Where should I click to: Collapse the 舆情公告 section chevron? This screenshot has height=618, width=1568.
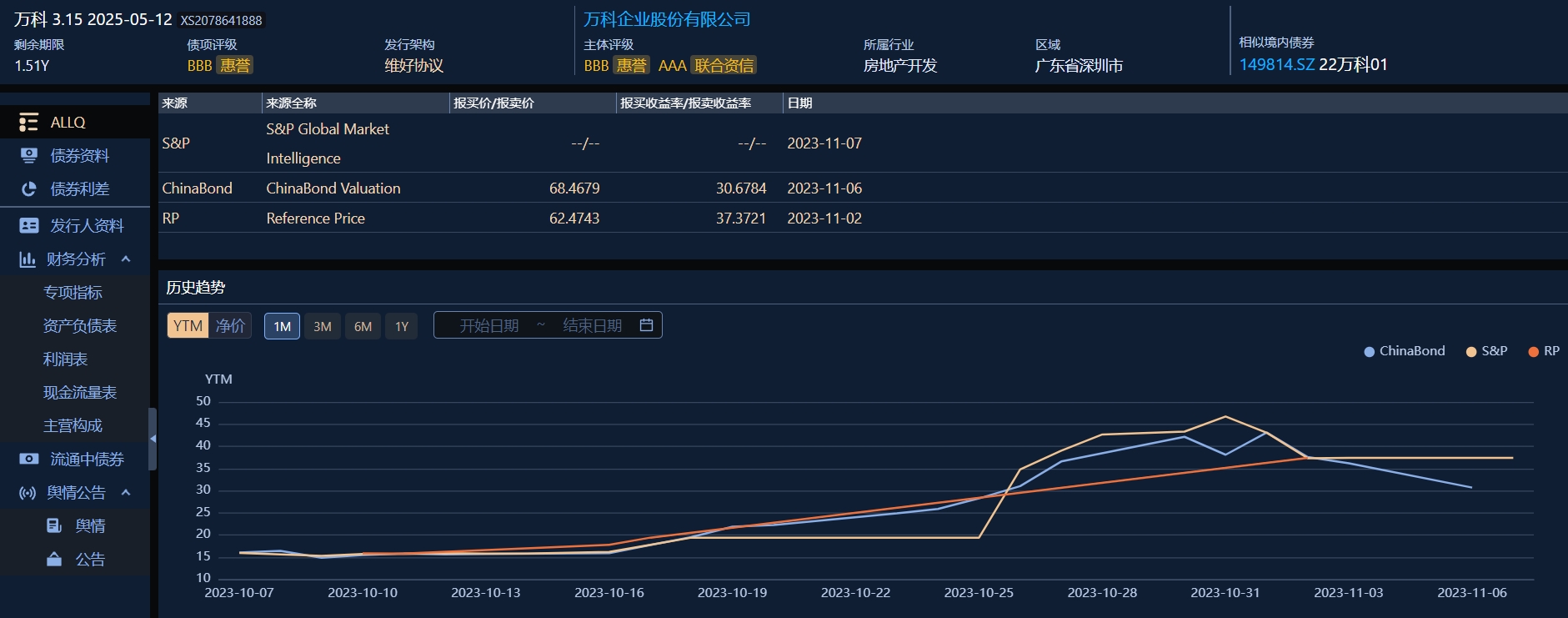click(x=126, y=493)
